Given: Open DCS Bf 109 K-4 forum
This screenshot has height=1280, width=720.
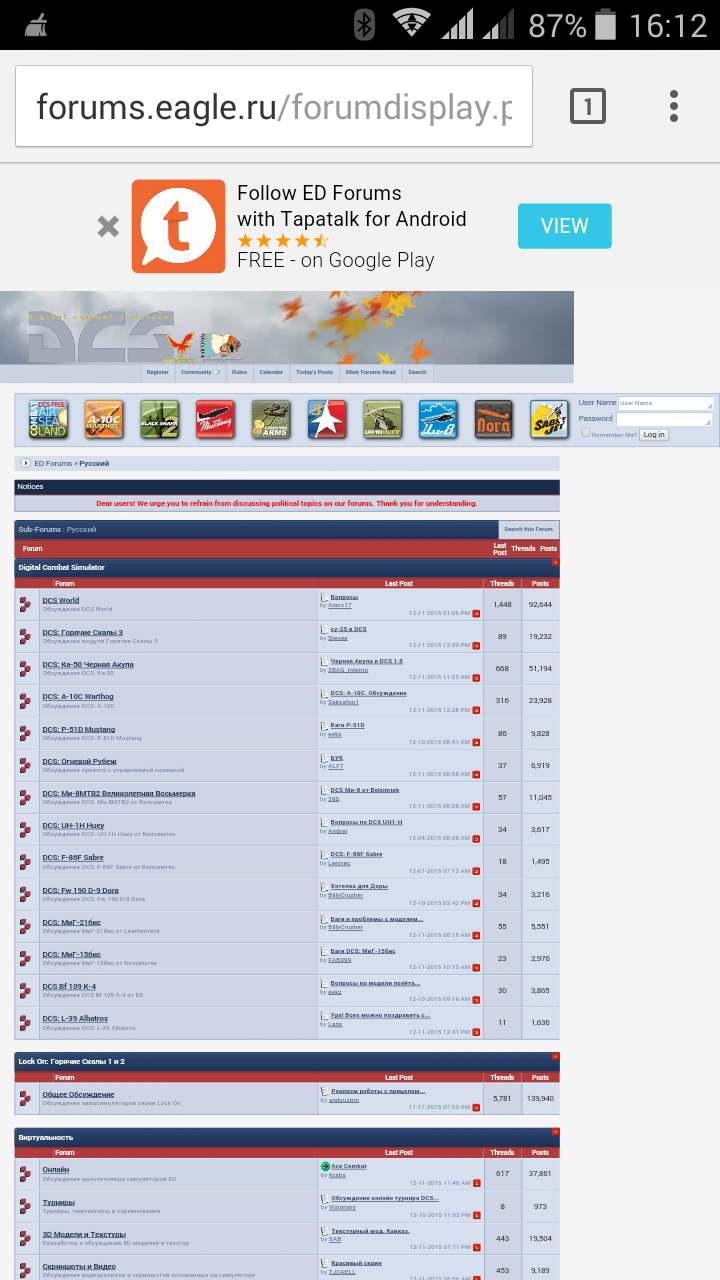Looking at the screenshot, I should coord(69,986).
